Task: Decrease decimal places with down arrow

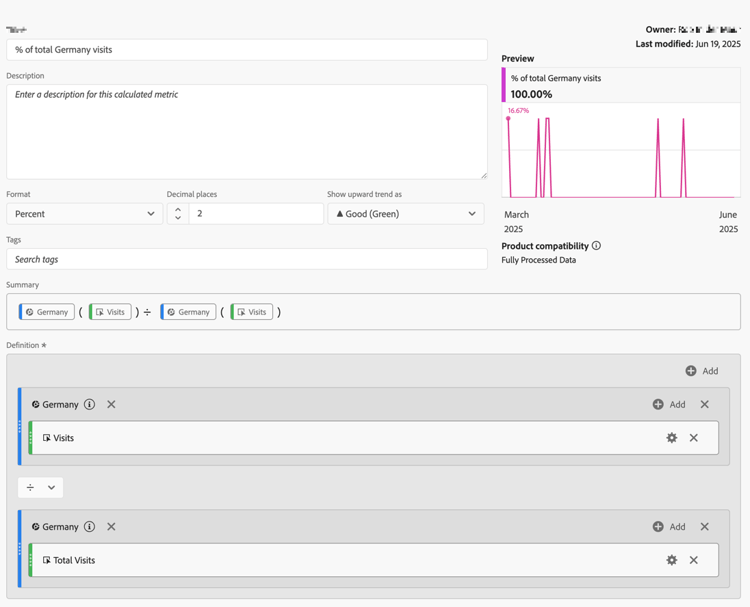Action: click(178, 218)
